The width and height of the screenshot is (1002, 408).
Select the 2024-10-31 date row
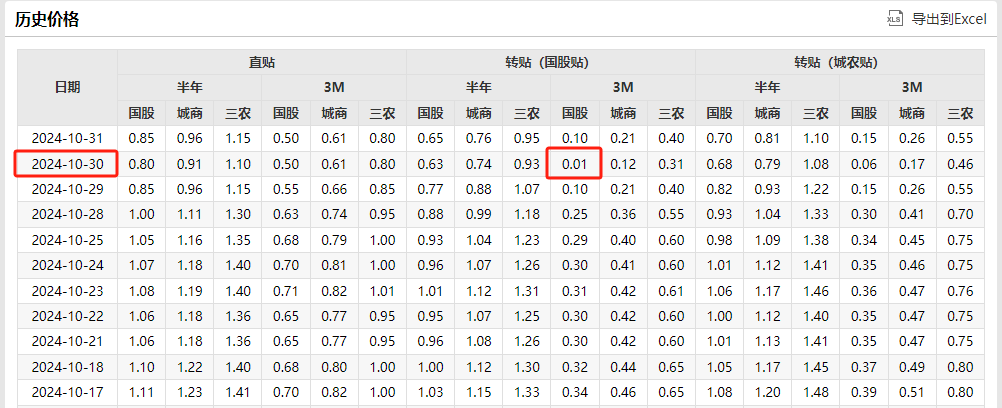tap(67, 138)
